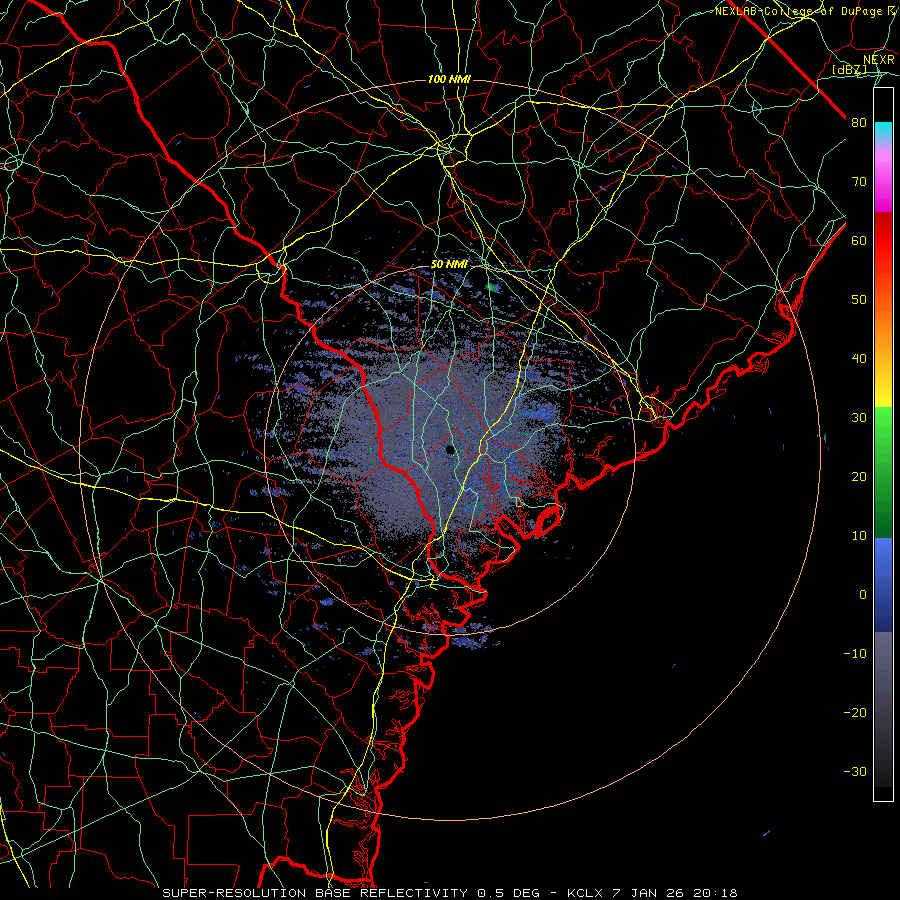This screenshot has width=900, height=900.
Task: Click the 80 value on the dBZ scale
Action: 859,123
